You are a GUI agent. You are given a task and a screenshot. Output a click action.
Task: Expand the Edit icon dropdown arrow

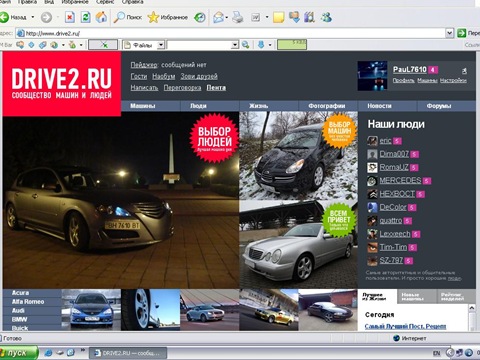click(x=267, y=17)
